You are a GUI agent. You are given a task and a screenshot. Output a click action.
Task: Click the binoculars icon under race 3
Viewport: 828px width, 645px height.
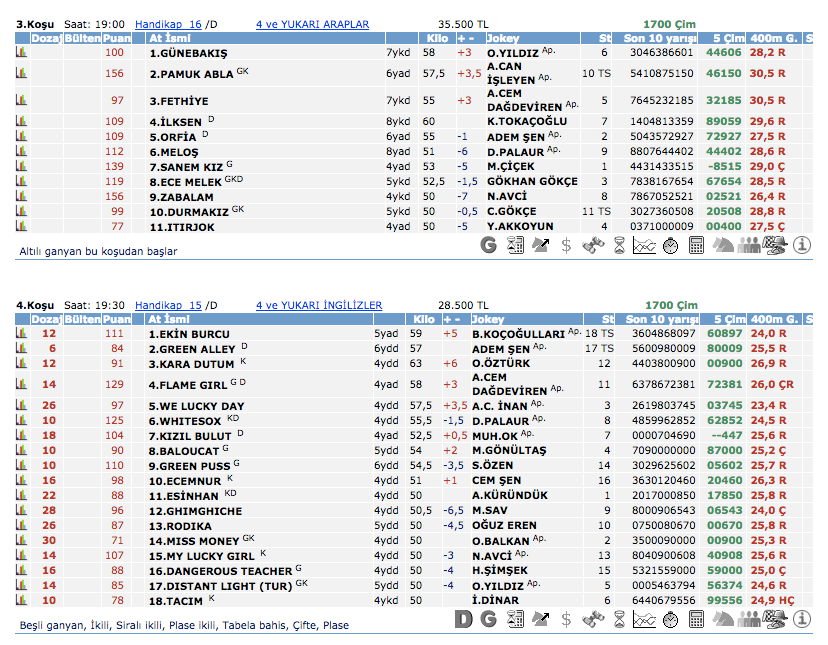pos(593,245)
